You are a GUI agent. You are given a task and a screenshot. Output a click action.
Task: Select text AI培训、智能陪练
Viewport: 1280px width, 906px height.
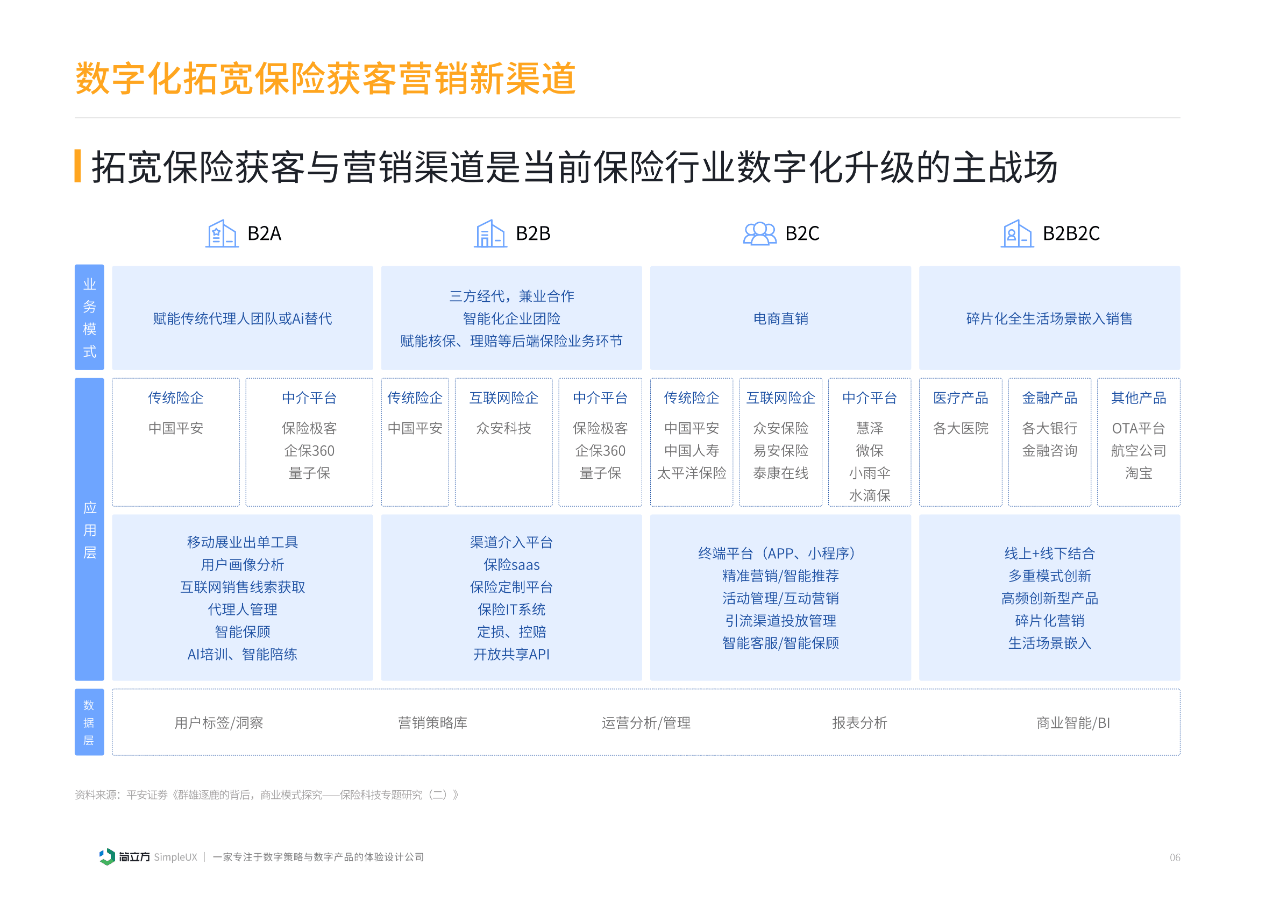pyautogui.click(x=242, y=654)
